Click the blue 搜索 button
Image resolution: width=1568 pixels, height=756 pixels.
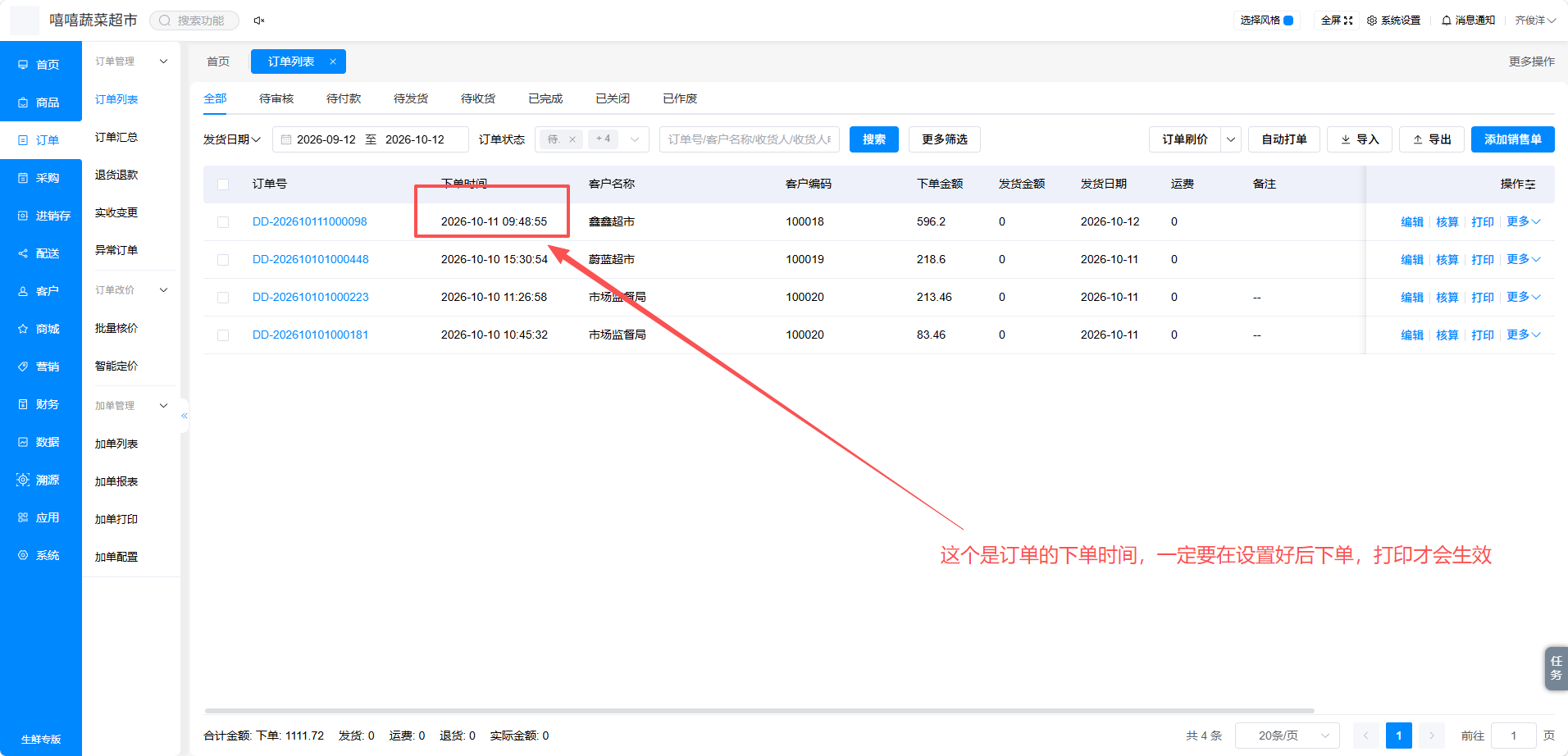tap(874, 139)
